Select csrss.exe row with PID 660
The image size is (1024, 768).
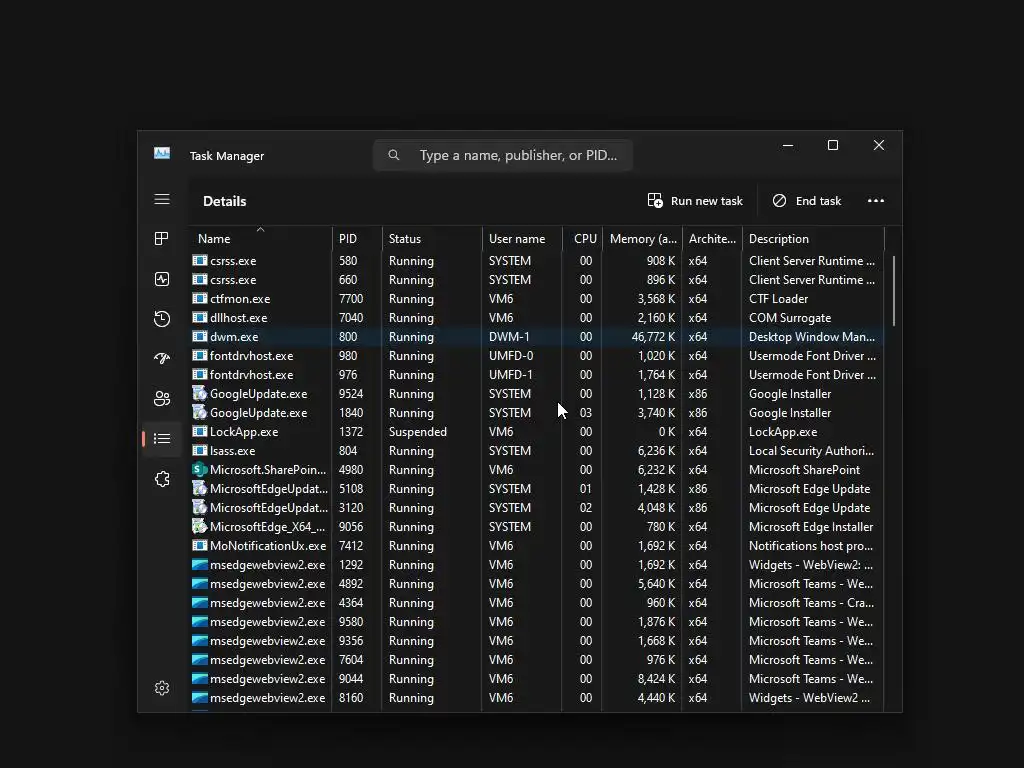pyautogui.click(x=537, y=280)
